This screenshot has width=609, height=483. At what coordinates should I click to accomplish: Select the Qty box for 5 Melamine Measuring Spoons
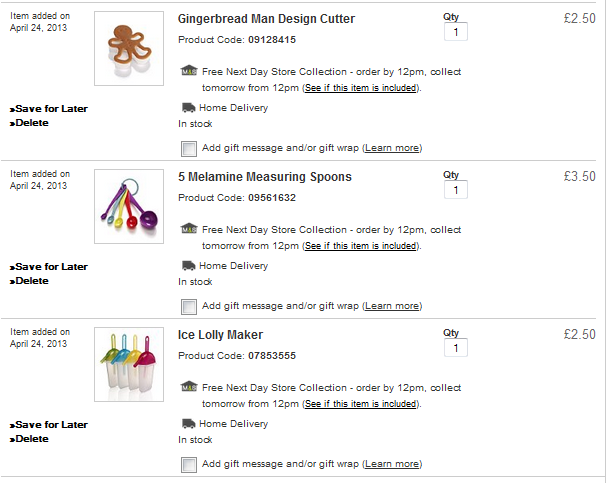[456, 191]
